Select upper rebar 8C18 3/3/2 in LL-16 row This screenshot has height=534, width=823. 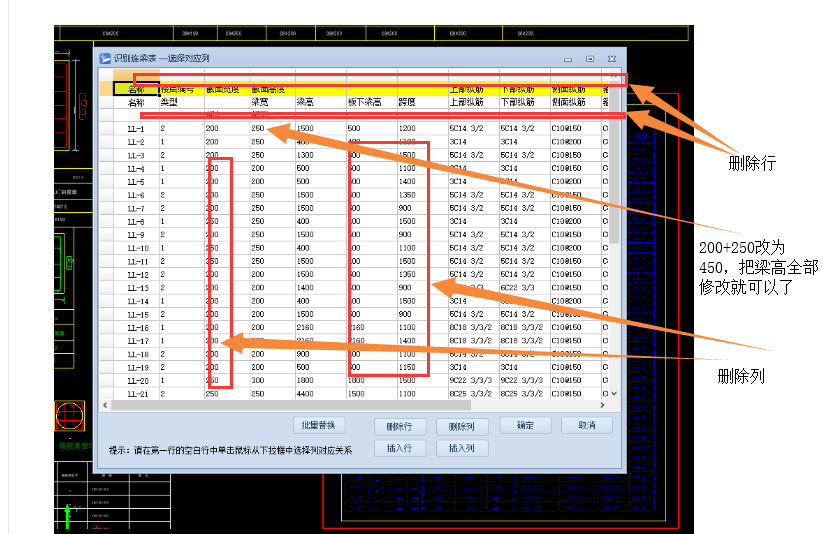click(474, 328)
